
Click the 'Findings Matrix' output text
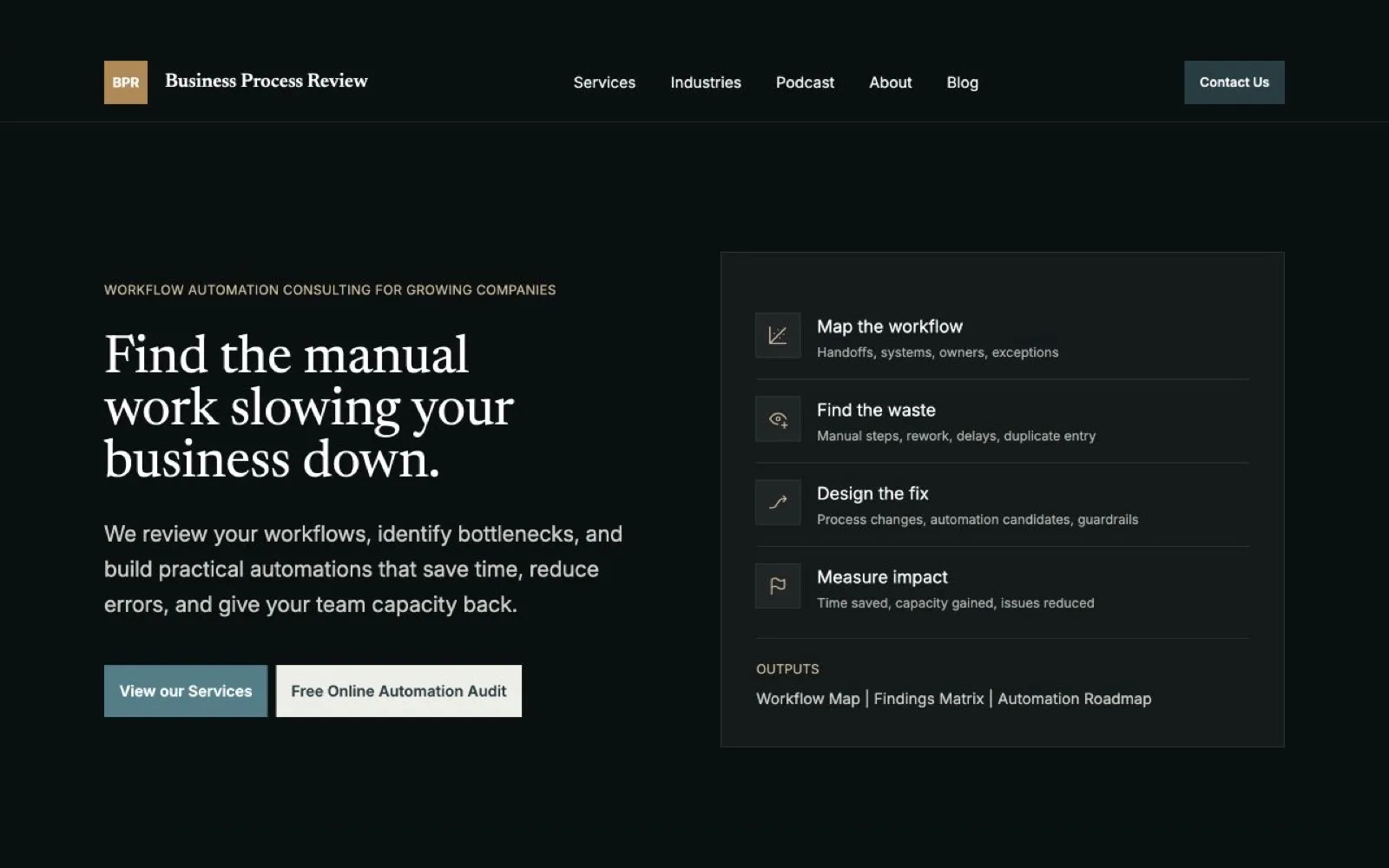click(x=929, y=699)
